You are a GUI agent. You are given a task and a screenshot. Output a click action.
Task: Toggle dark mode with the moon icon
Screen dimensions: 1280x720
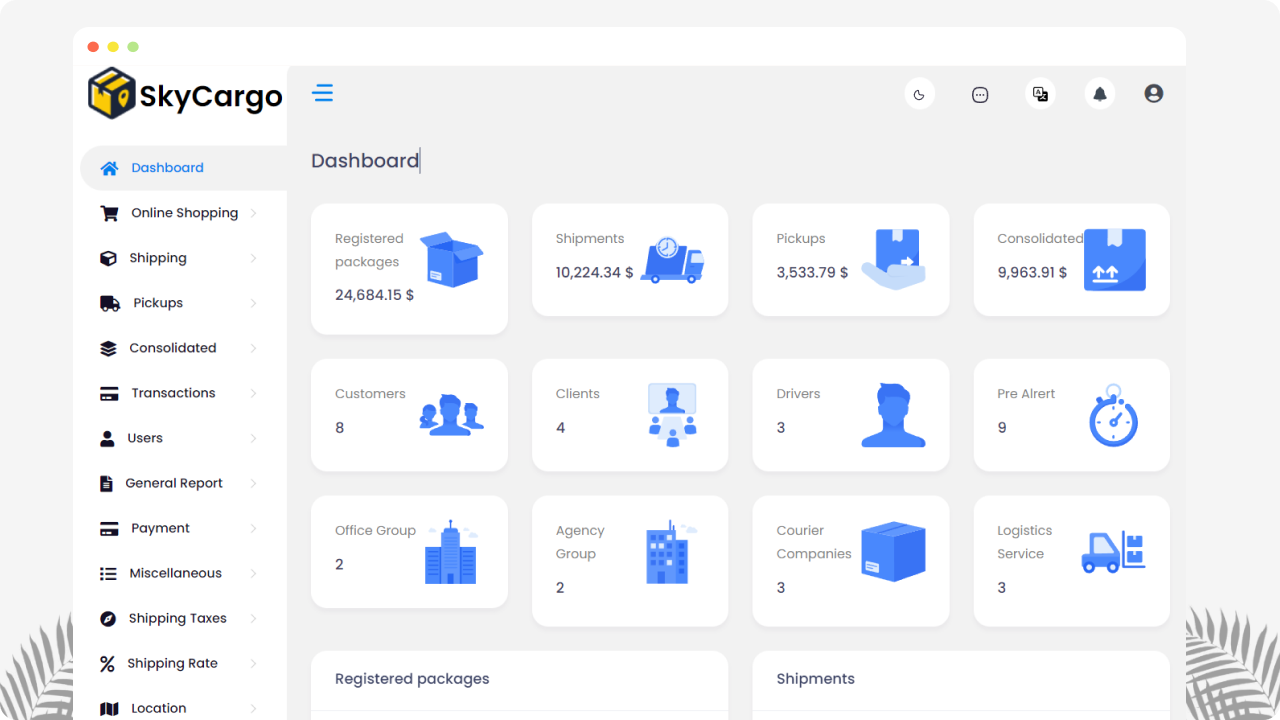pos(919,95)
